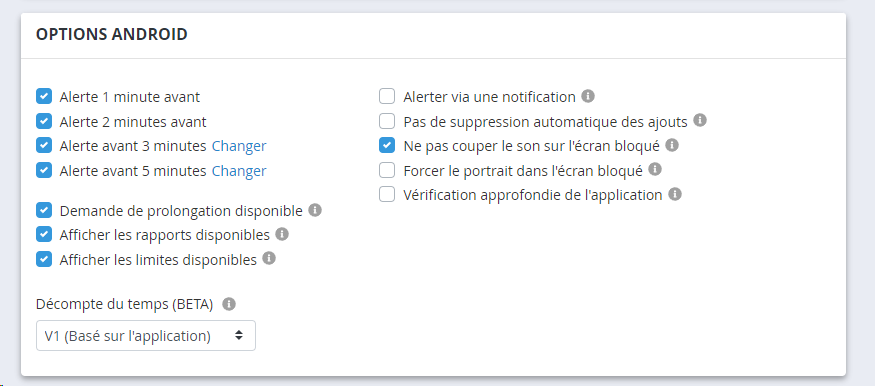Check Pas de suppression automatique des ajouts
The width and height of the screenshot is (875, 386).
[387, 121]
